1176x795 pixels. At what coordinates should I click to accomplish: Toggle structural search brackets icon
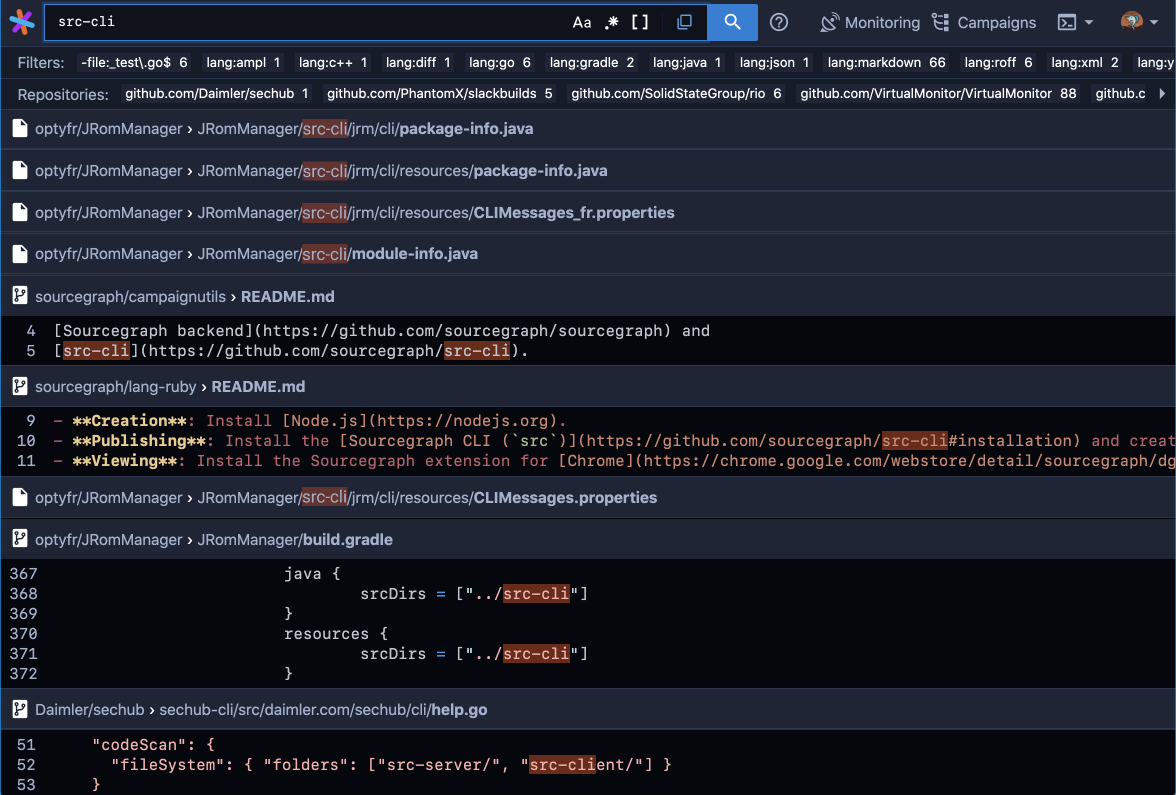point(640,22)
